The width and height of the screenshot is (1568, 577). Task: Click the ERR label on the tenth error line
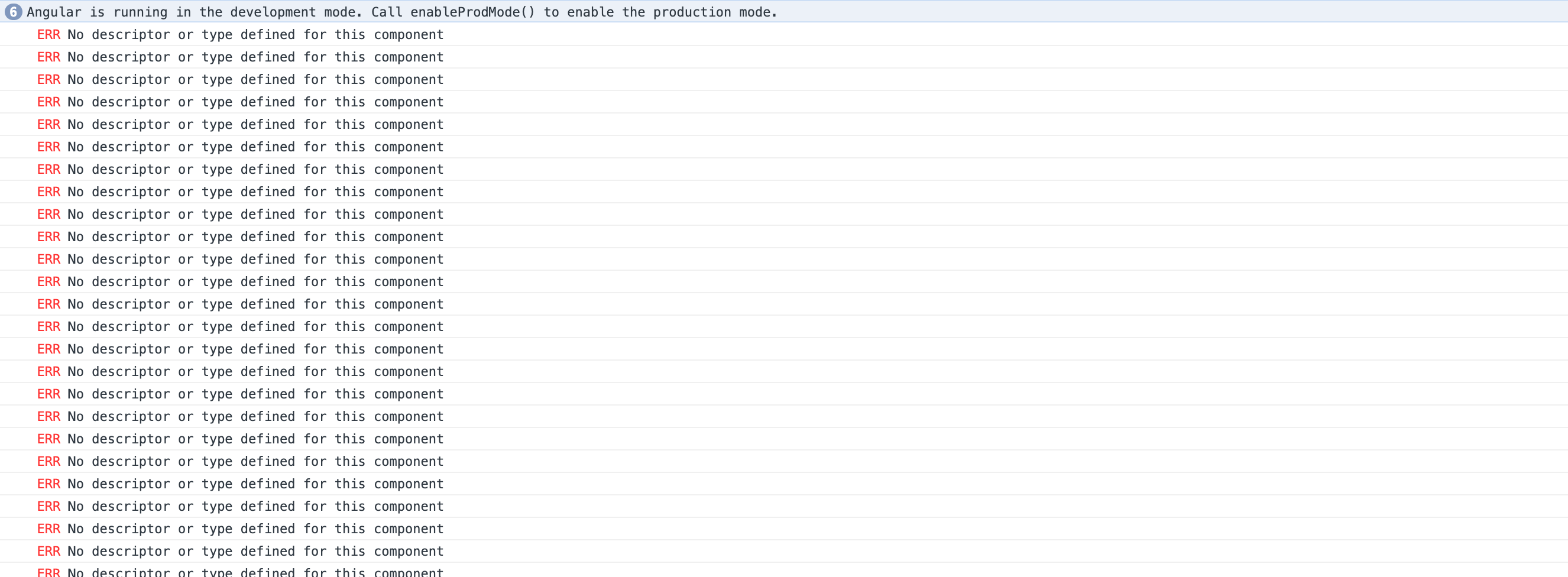coord(48,236)
